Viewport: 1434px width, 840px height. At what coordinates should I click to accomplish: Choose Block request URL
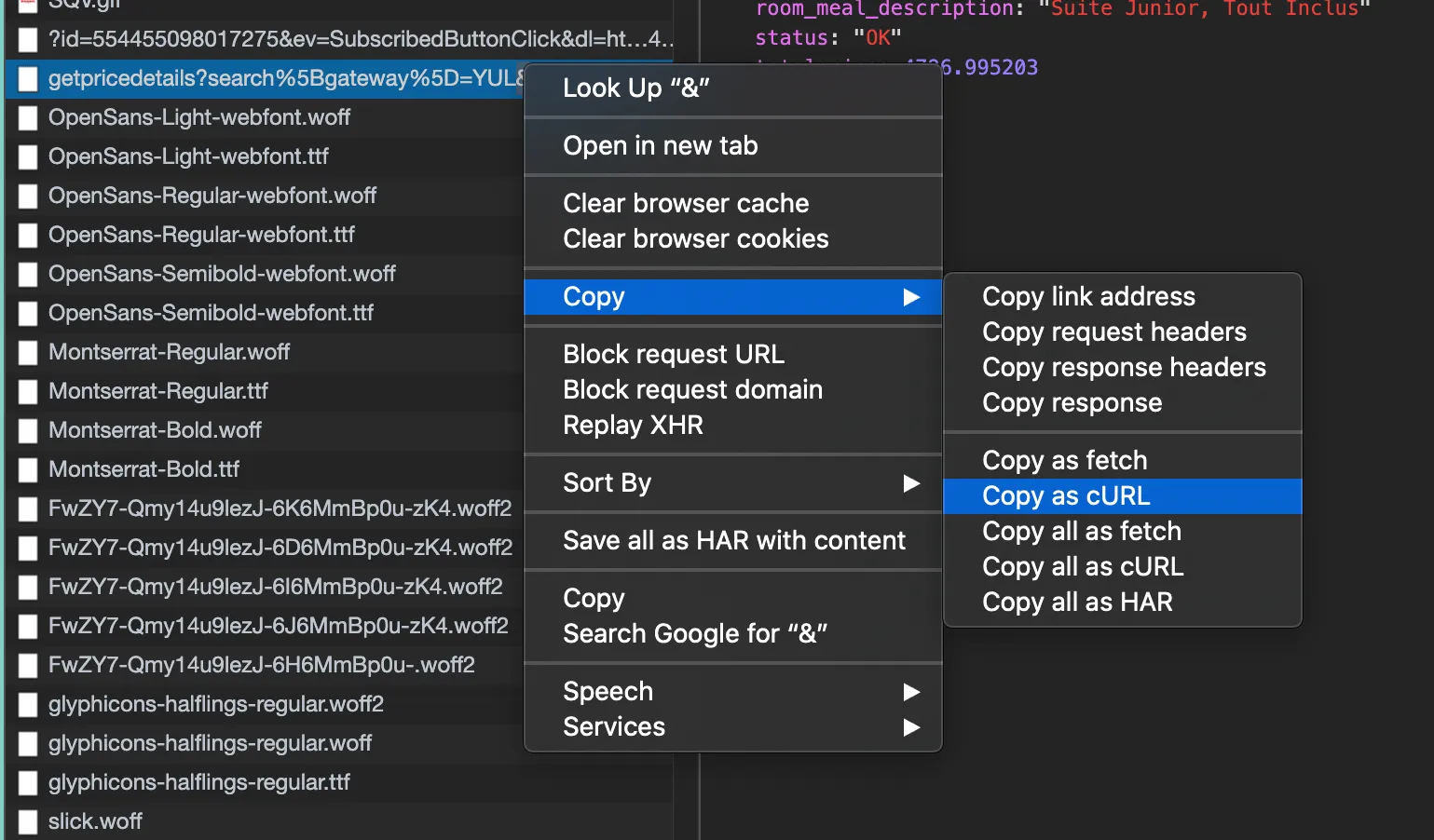pos(732,355)
